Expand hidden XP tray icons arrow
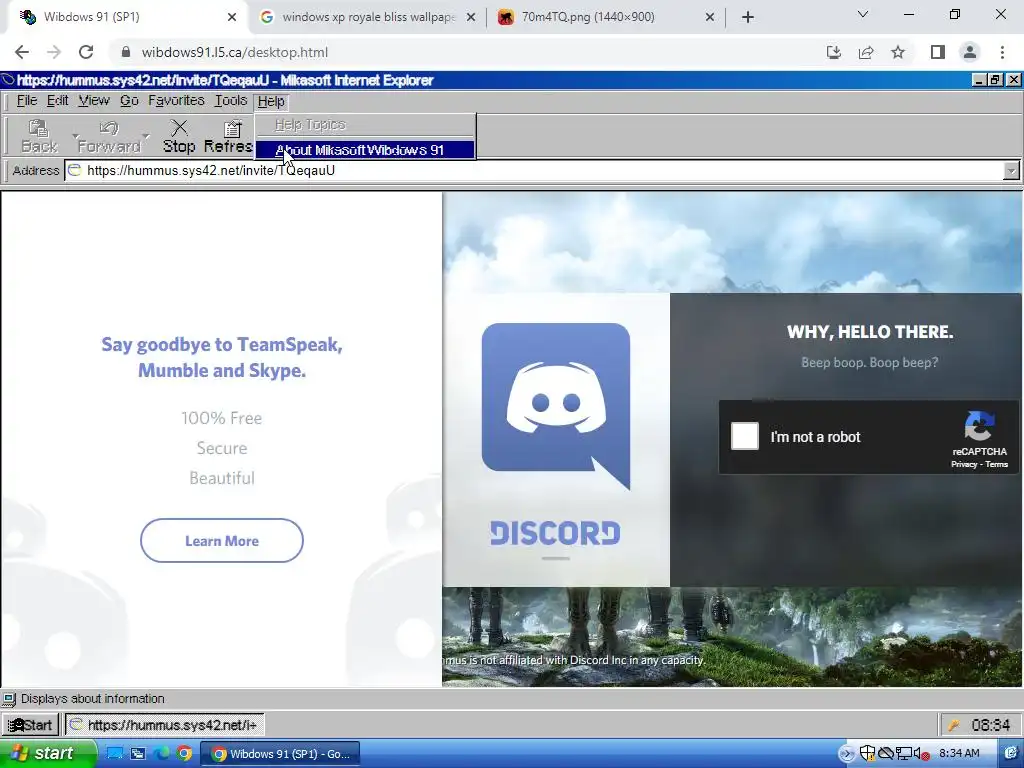The image size is (1024, 768). 846,754
